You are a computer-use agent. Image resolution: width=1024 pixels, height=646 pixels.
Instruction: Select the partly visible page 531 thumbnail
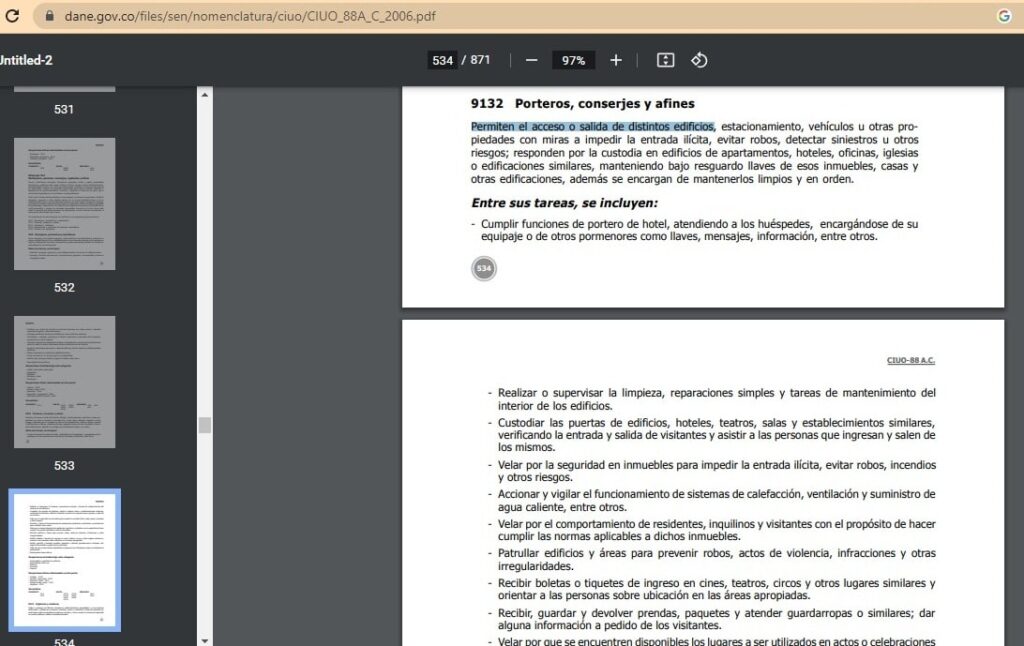64,90
